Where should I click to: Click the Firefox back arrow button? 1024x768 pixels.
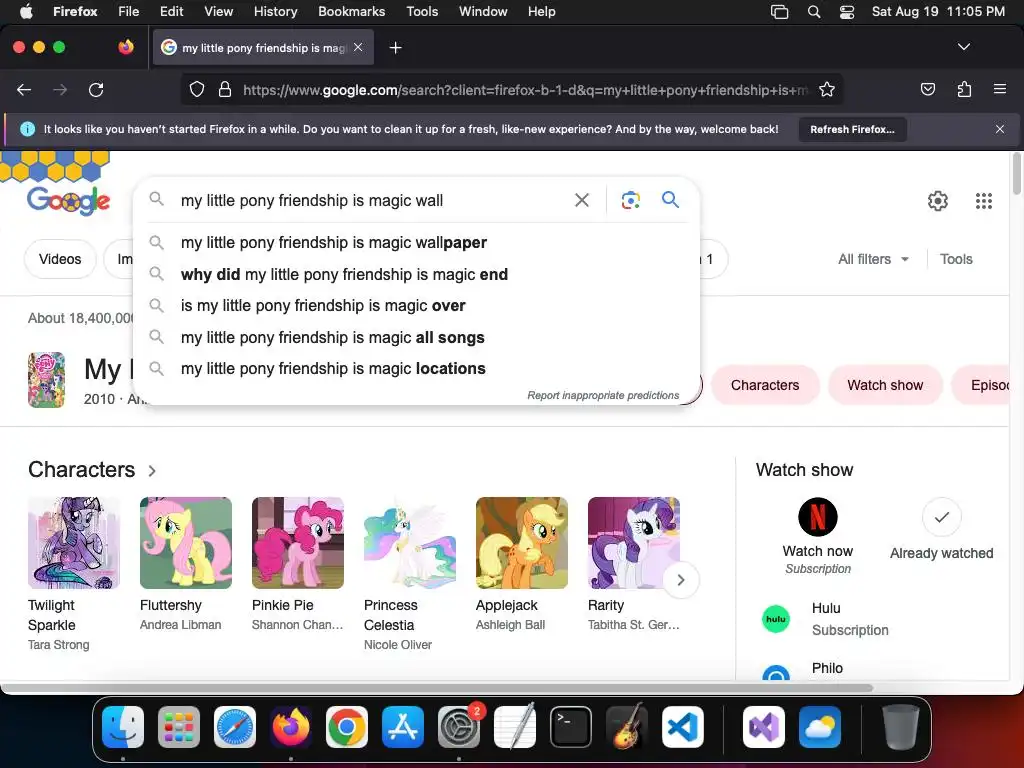coord(24,89)
